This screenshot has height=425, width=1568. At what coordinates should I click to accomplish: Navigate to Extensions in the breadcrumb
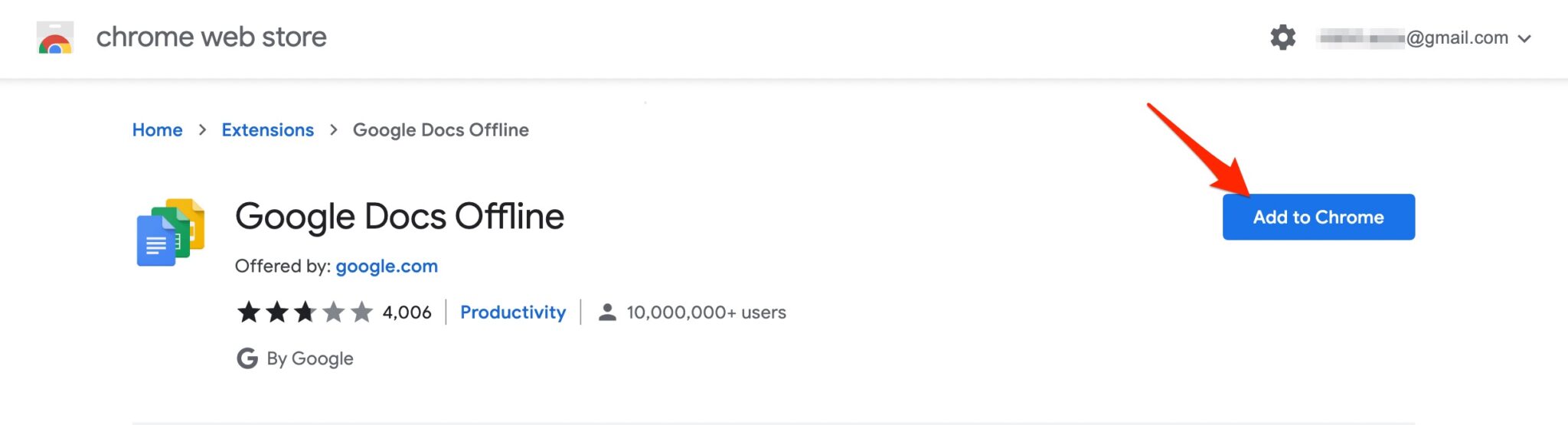tap(267, 130)
